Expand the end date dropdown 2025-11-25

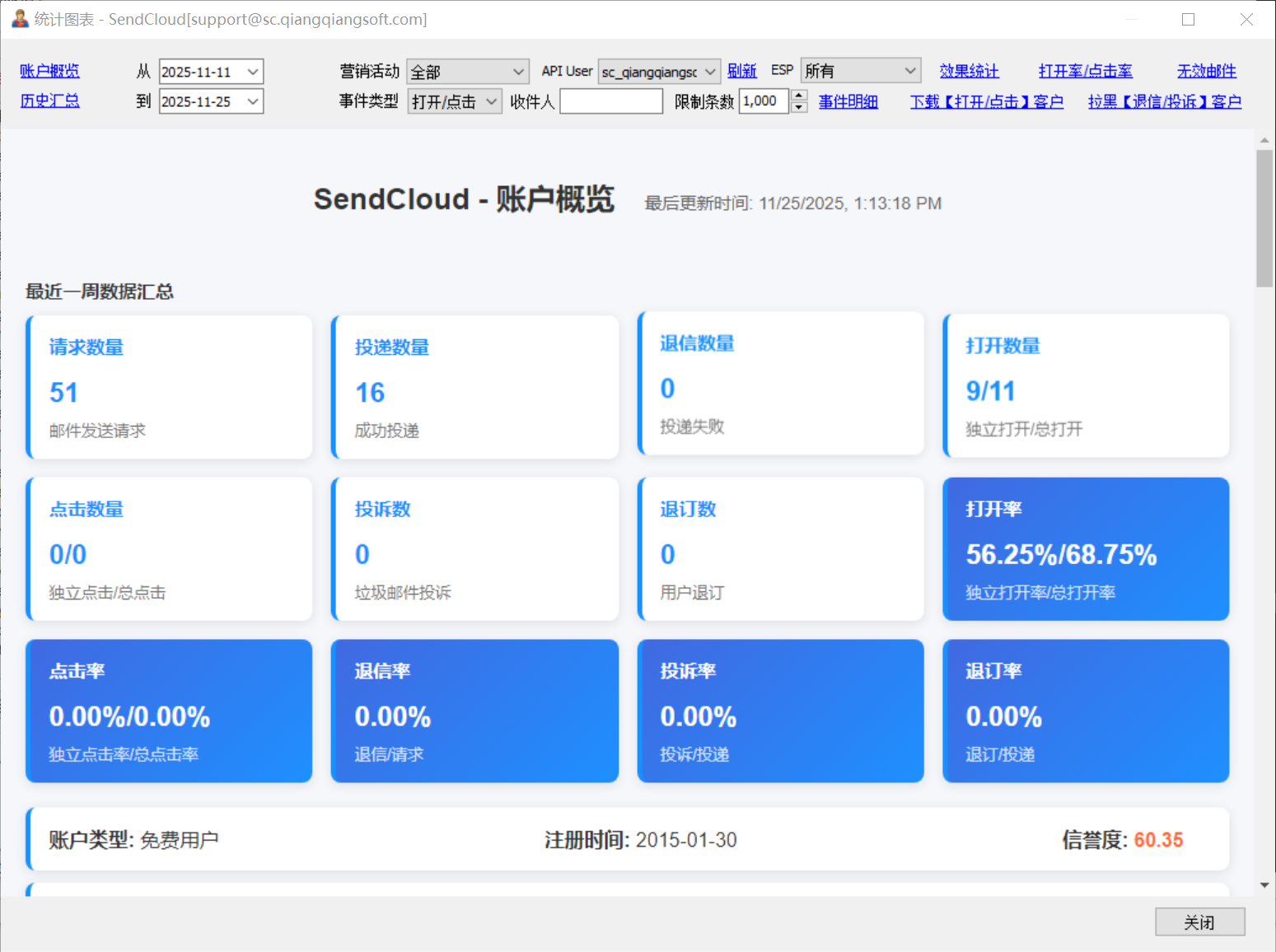coord(253,102)
